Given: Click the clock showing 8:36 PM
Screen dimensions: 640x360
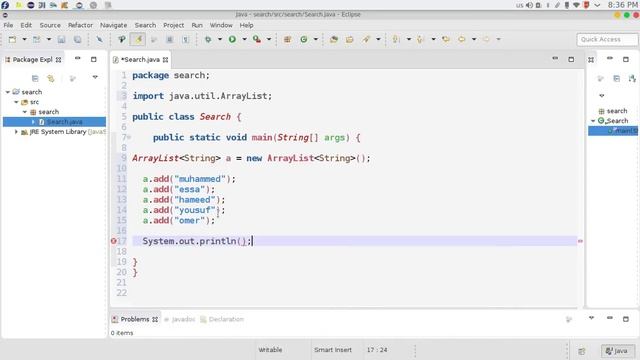Looking at the screenshot, I should 622,5.
